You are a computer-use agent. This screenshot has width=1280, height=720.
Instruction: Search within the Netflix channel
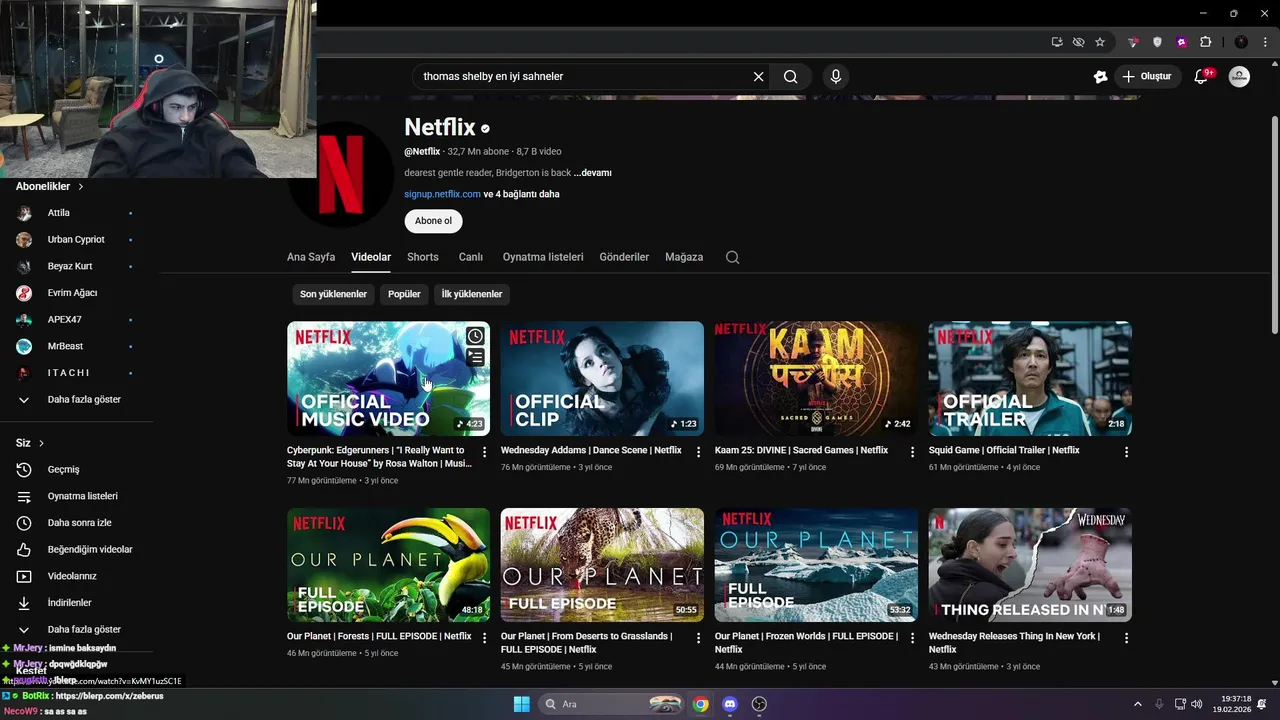pos(732,257)
